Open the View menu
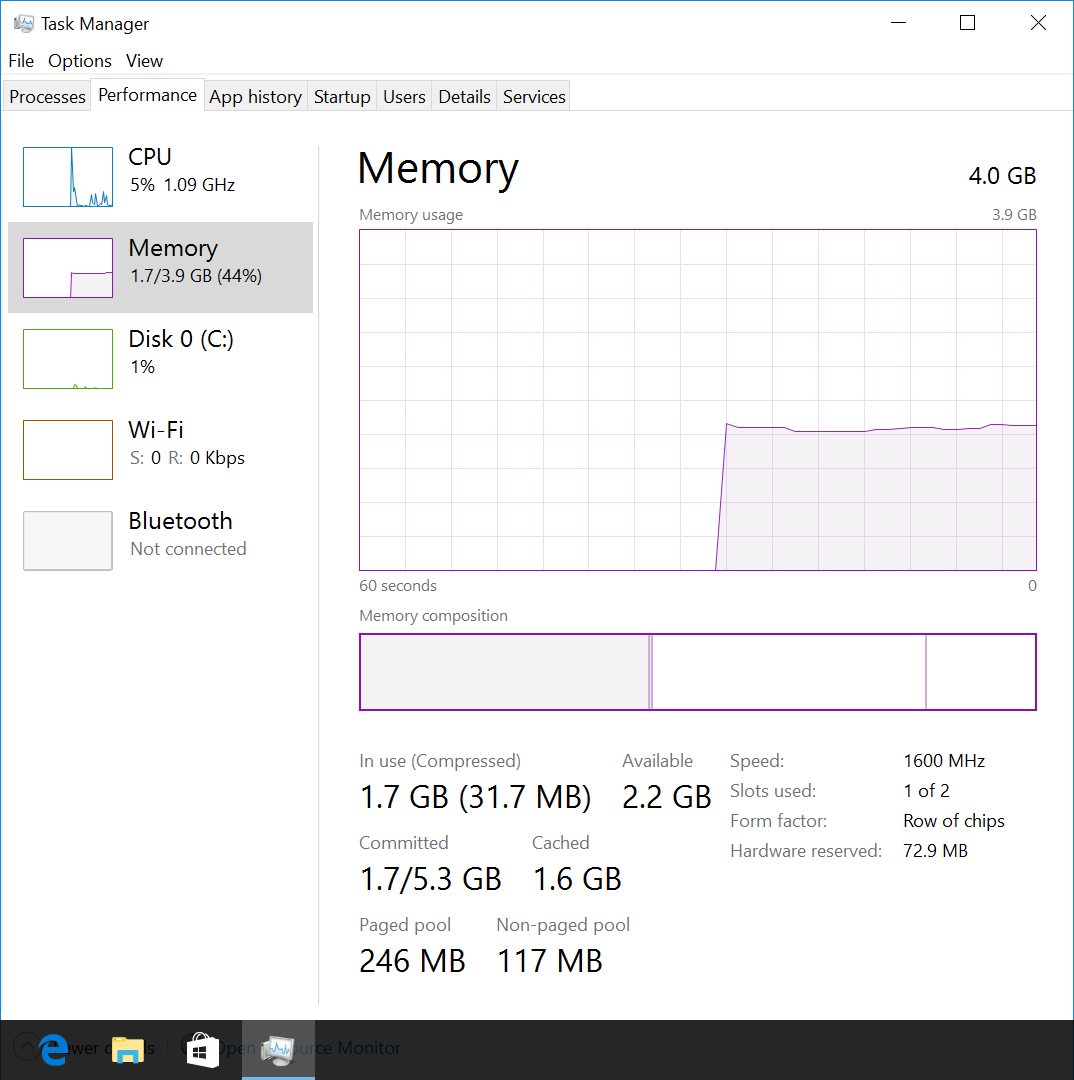1074x1080 pixels. click(144, 61)
